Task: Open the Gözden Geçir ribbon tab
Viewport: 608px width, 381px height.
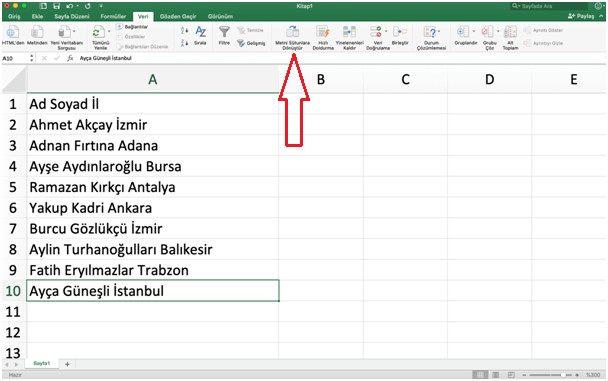Action: pyautogui.click(x=178, y=16)
